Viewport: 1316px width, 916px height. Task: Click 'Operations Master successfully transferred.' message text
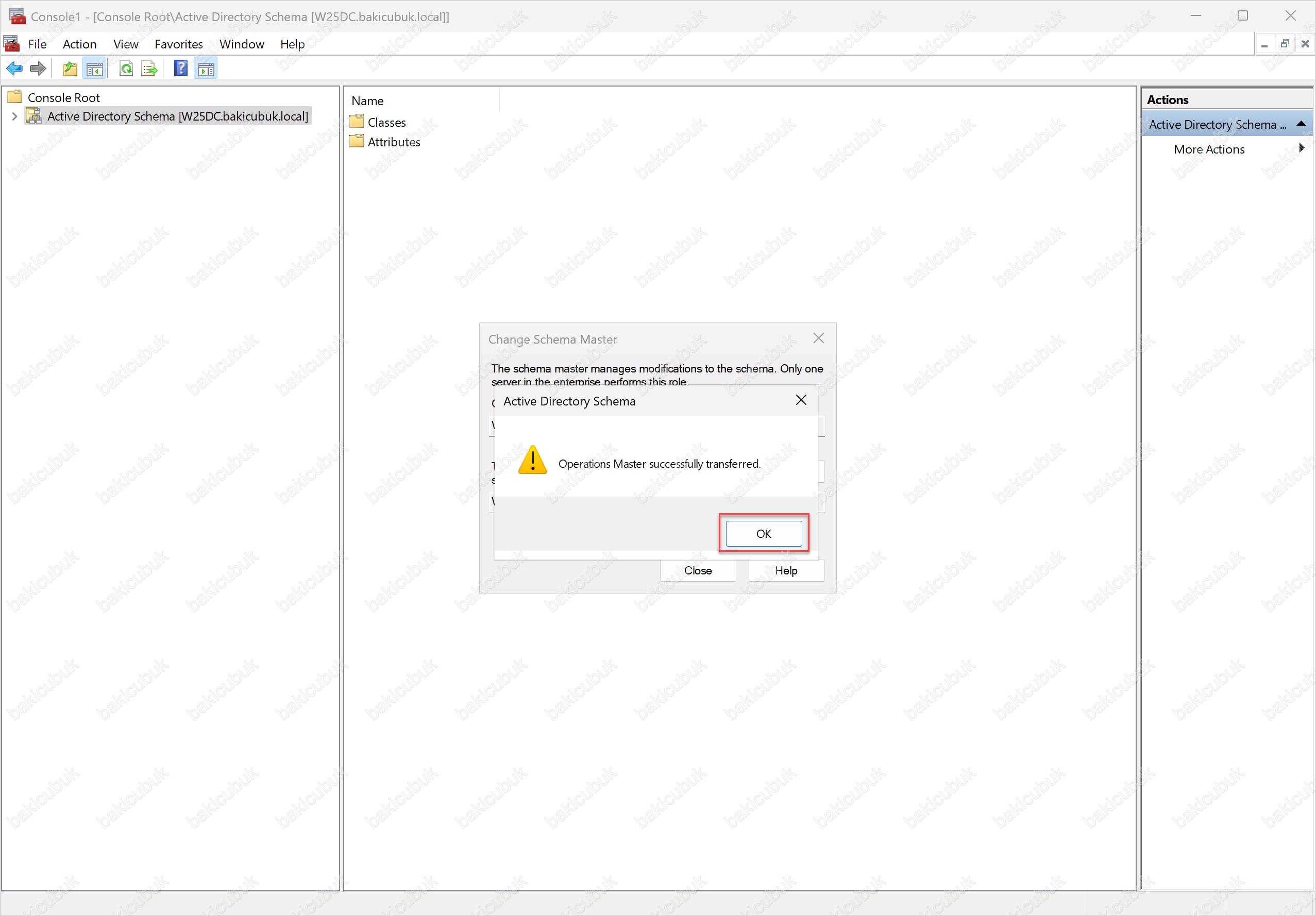[659, 464]
